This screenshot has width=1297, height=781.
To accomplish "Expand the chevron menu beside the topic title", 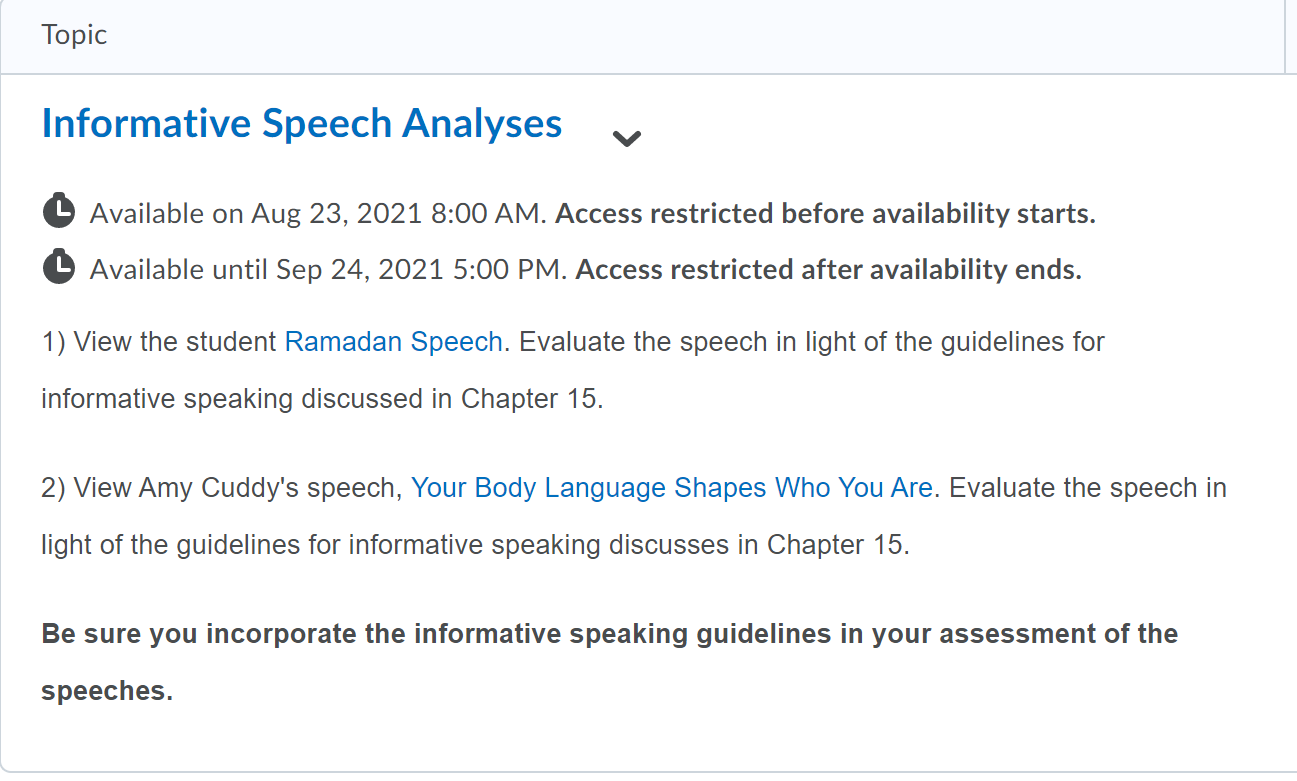I will pos(626,139).
